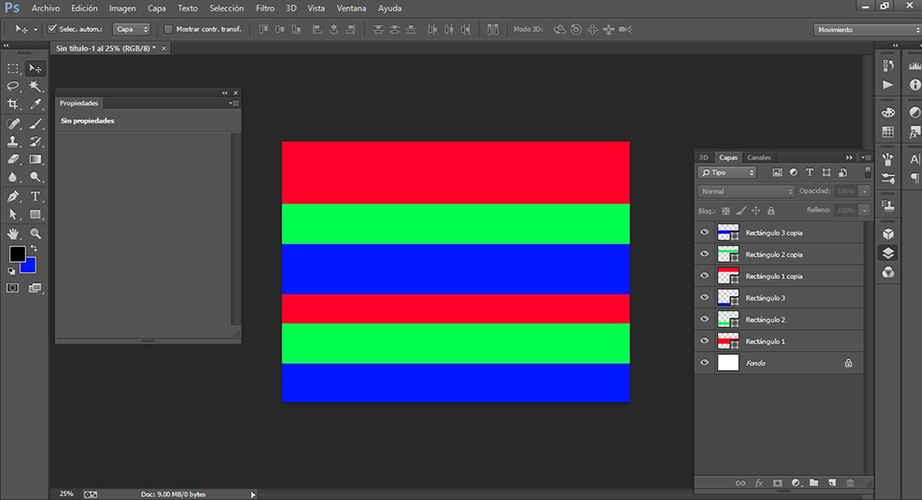Select the Healing Brush tool
The image size is (922, 500).
pos(13,124)
